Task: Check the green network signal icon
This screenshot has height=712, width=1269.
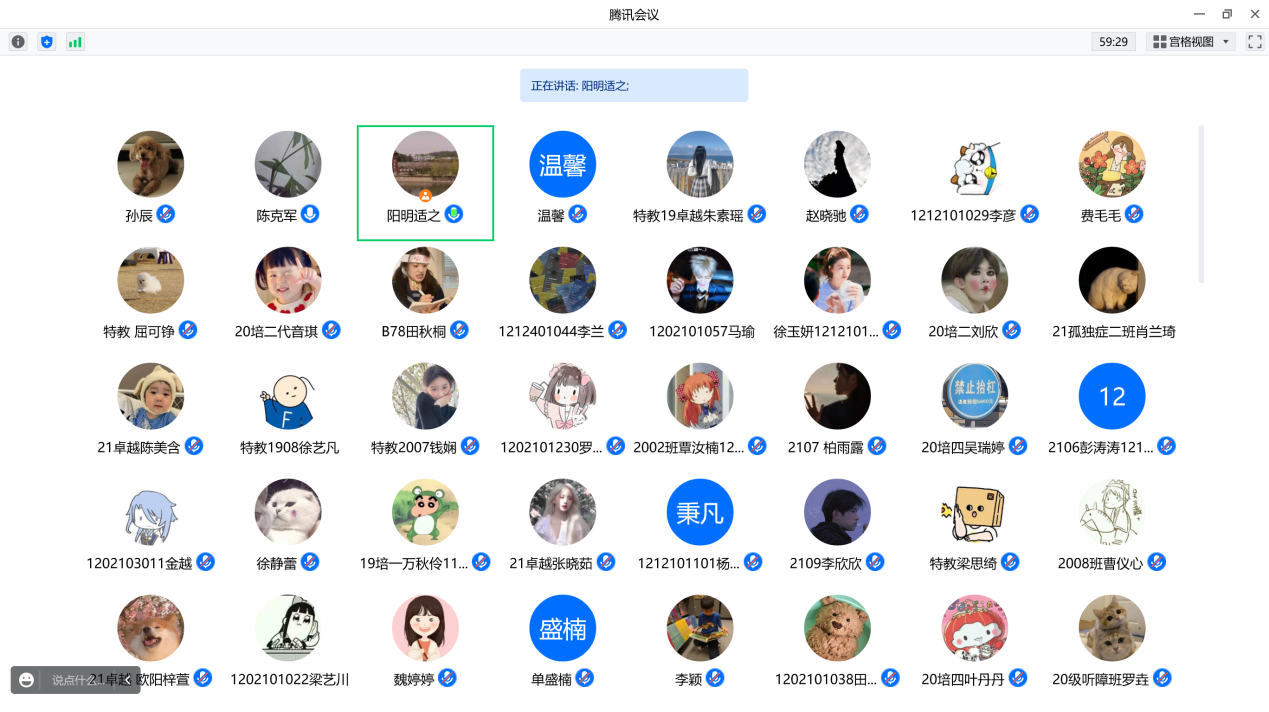Action: tap(75, 42)
